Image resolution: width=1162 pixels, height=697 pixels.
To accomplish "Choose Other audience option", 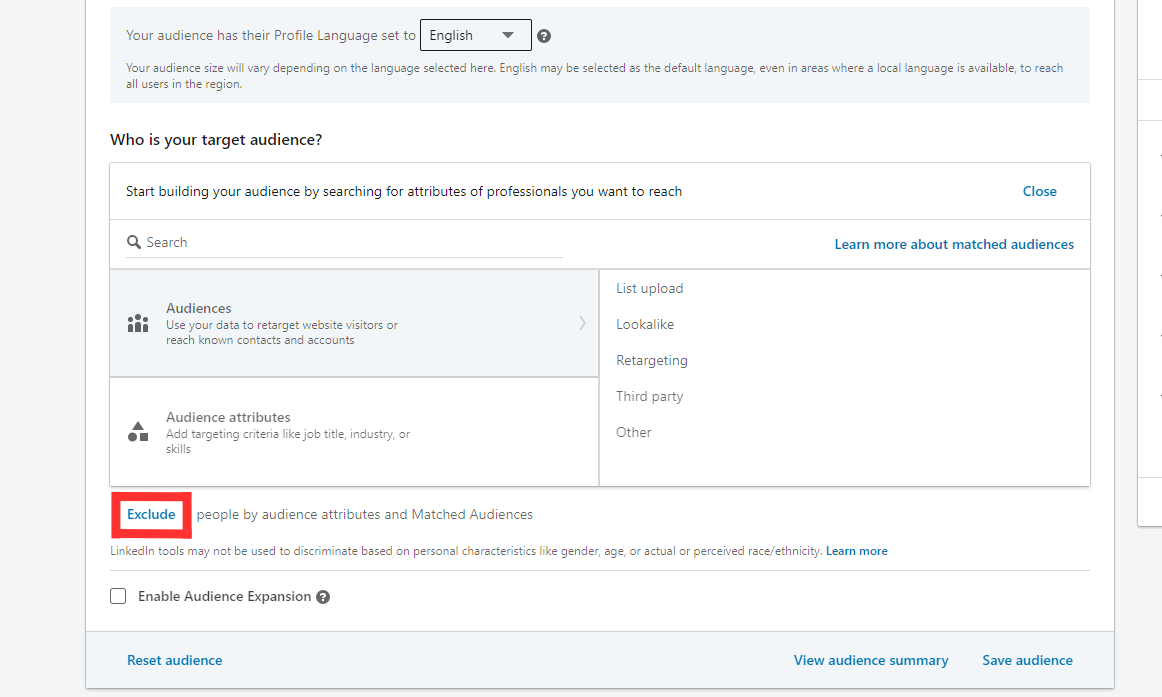I will pyautogui.click(x=634, y=433).
